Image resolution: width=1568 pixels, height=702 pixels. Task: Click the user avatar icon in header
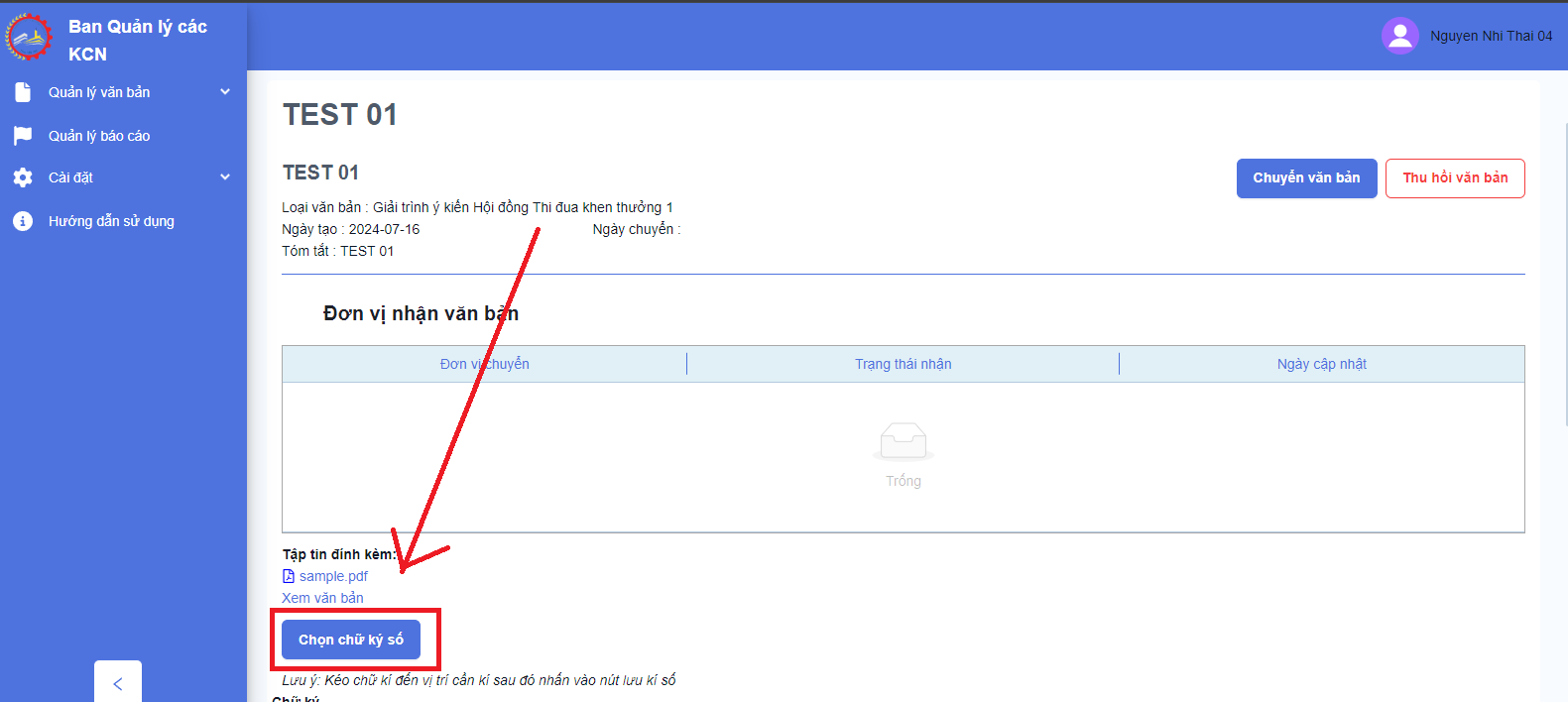coord(1399,36)
